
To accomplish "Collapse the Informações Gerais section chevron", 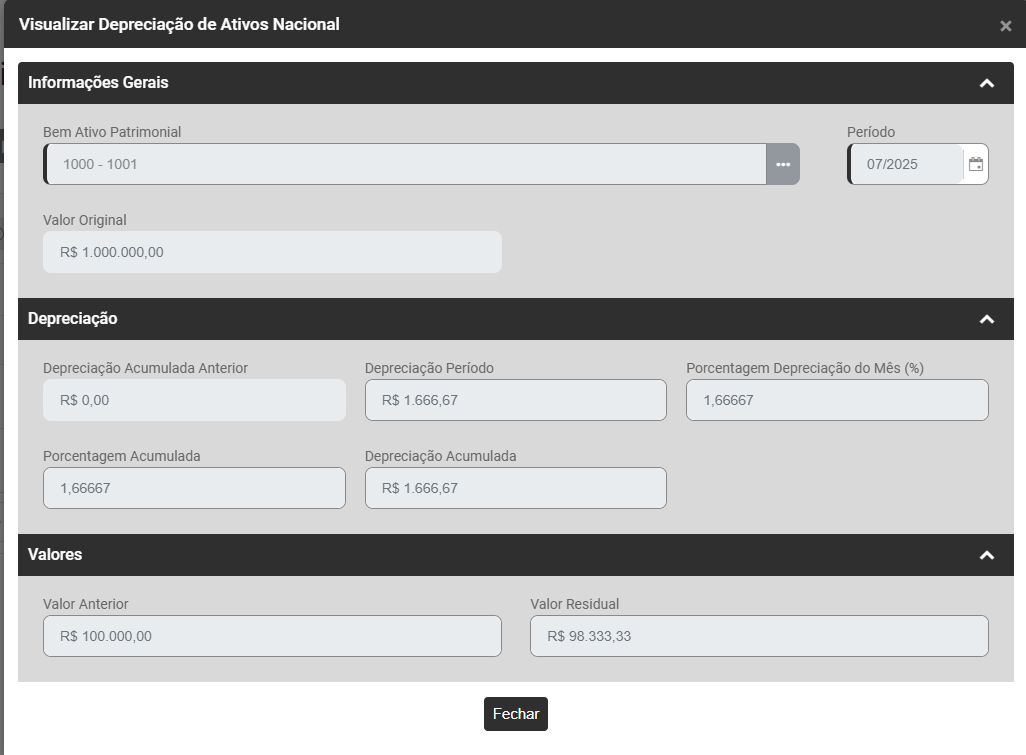I will [986, 83].
